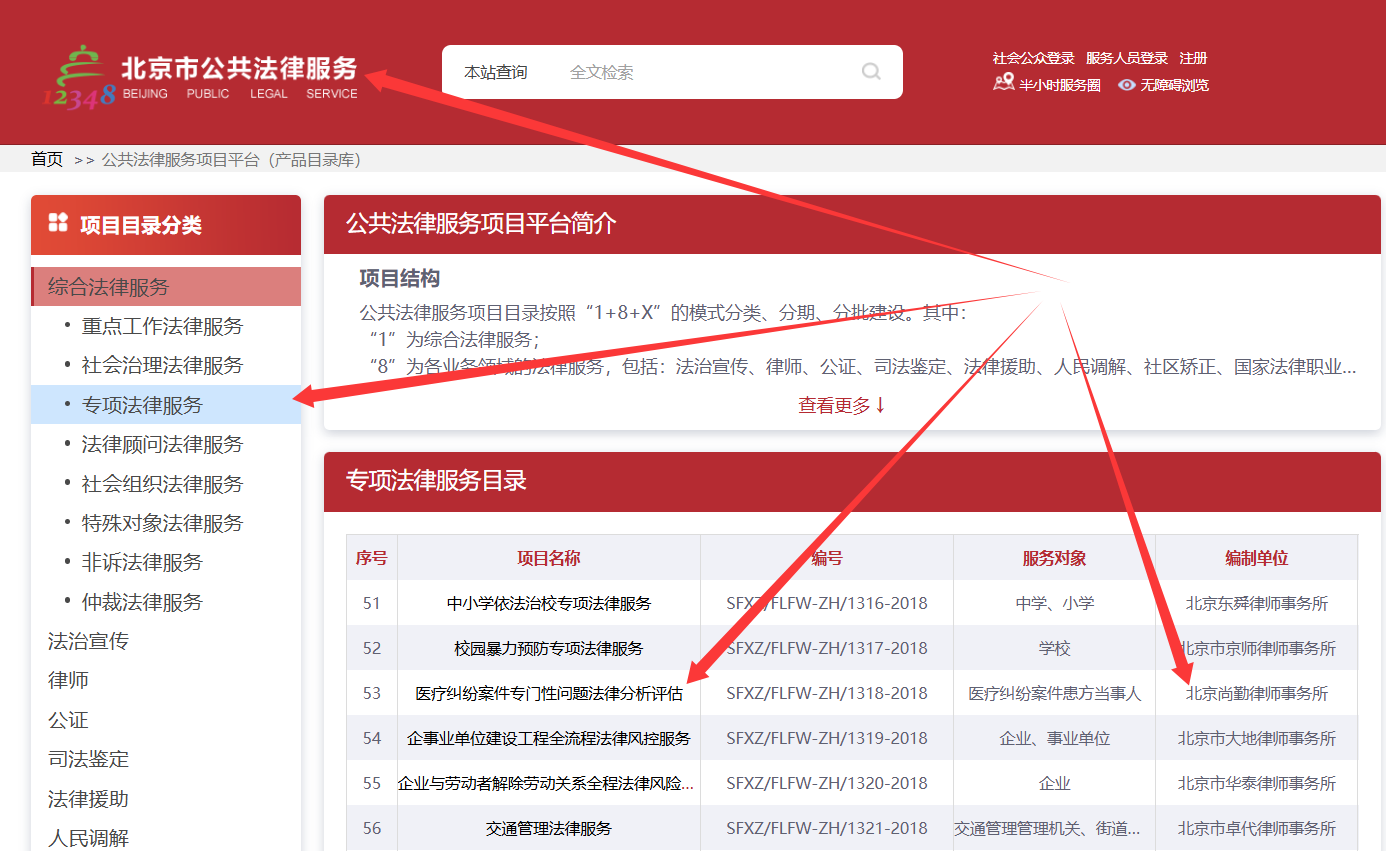Open 校园暴力预防专项法律服务 project row
Viewport: 1386px width, 851px height.
pos(549,648)
